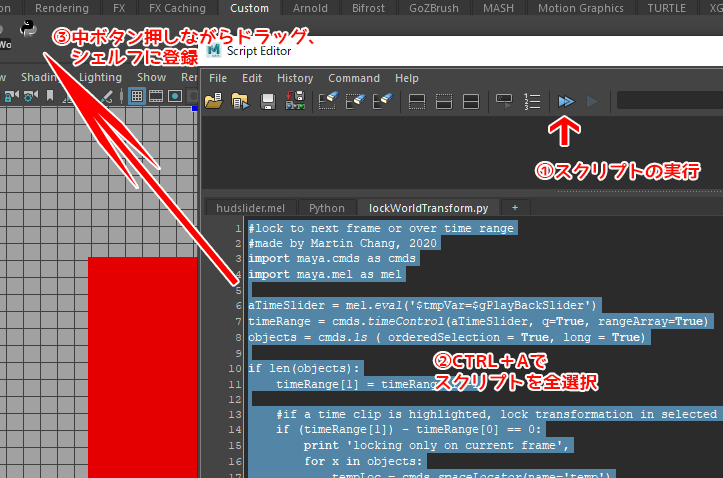This screenshot has width=723, height=478.
Task: Toggle Show History only layout
Action: [418, 101]
